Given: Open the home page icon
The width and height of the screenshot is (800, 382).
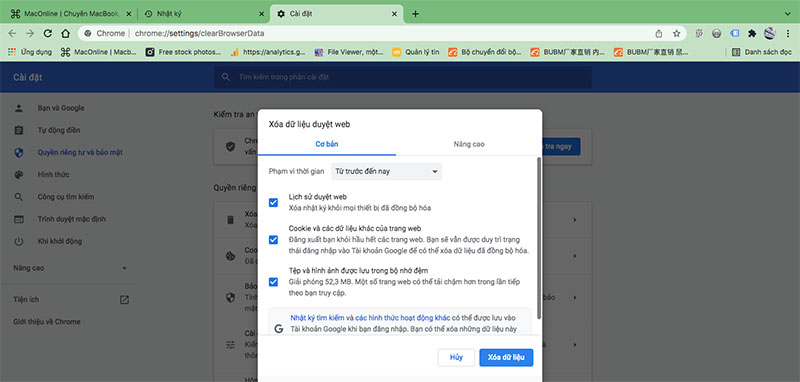Looking at the screenshot, I should (x=65, y=34).
